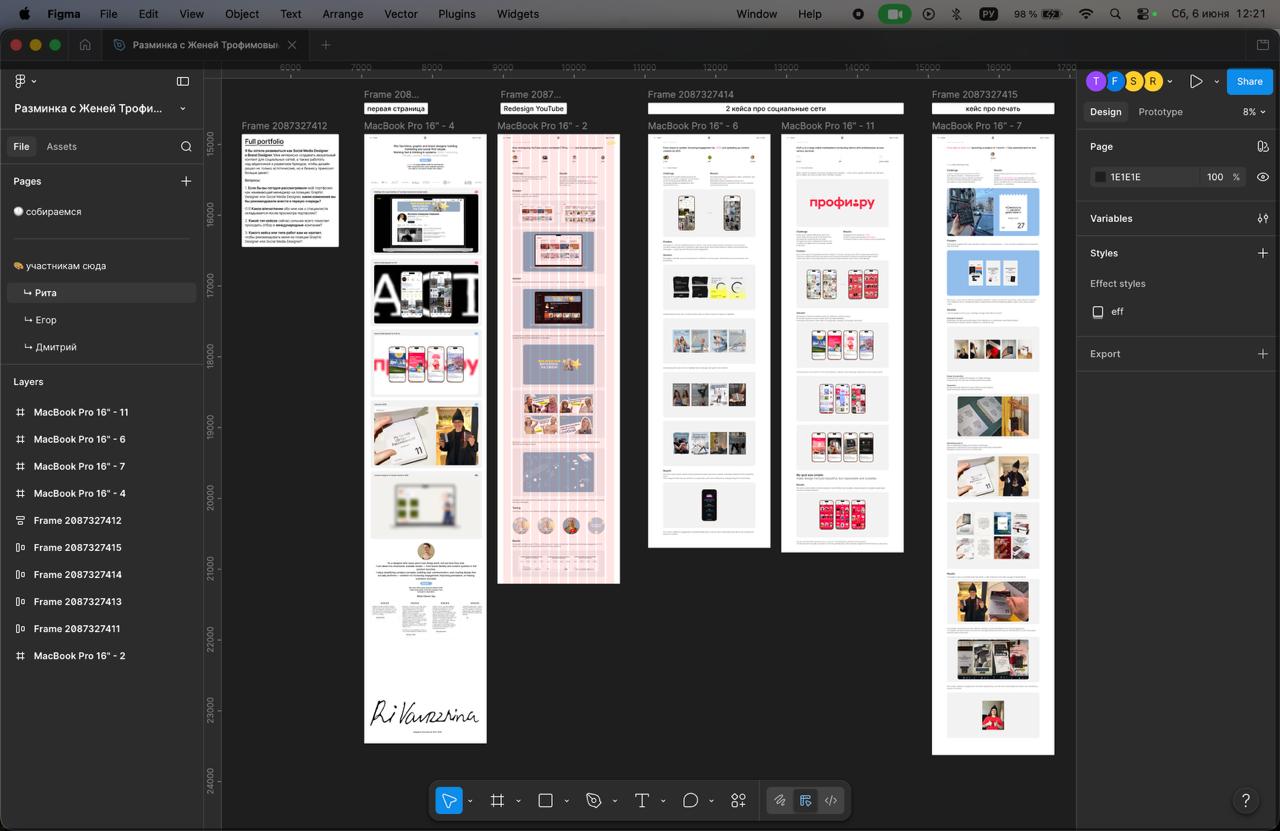Click the page color opacity 100 field
Screen dimensions: 1280x831
pos(1214,177)
